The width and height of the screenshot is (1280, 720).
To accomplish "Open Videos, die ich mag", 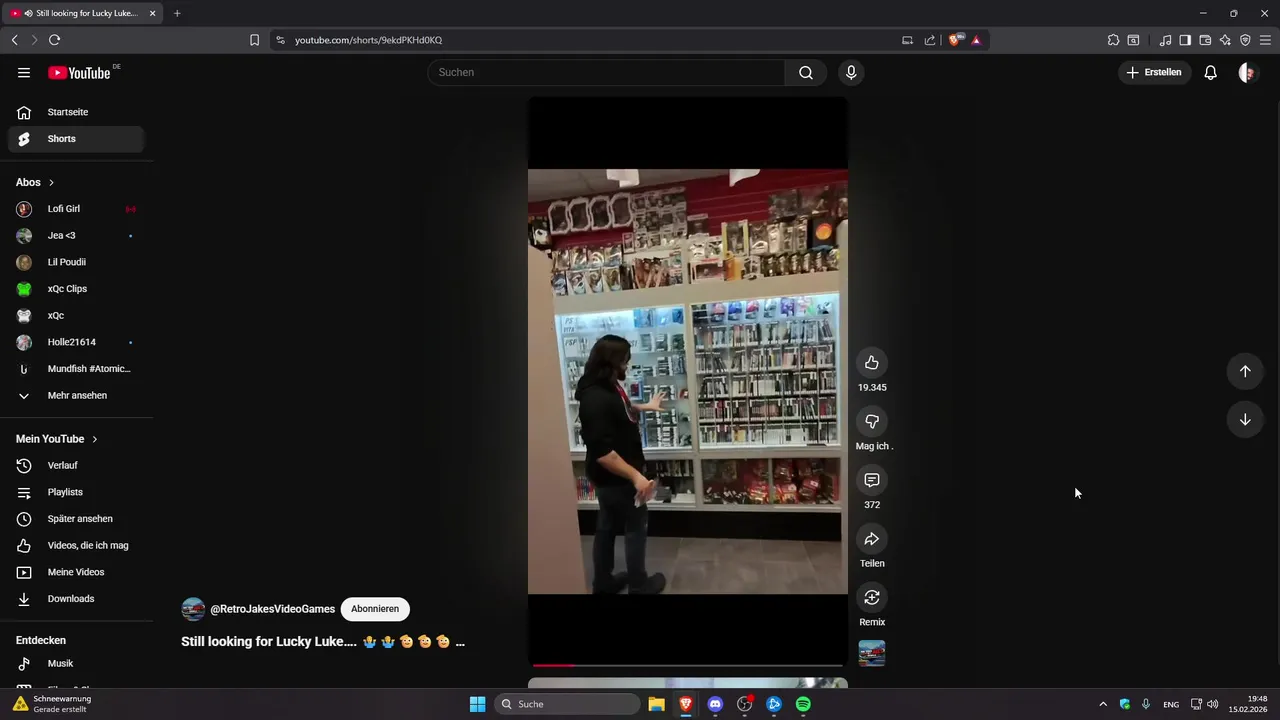I will pos(76,545).
